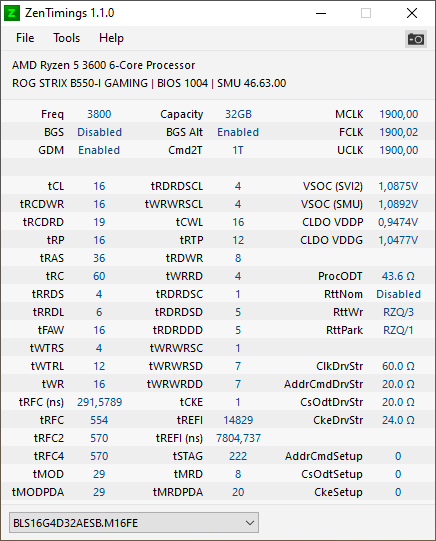
Task: Click the disabled maximize button
Action: pos(366,13)
